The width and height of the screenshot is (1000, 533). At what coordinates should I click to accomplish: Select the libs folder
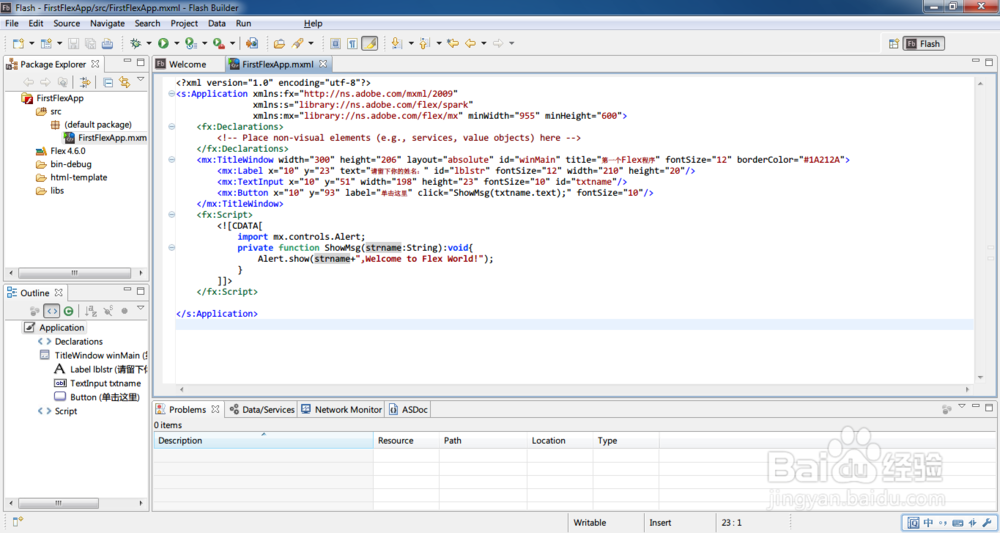57,191
